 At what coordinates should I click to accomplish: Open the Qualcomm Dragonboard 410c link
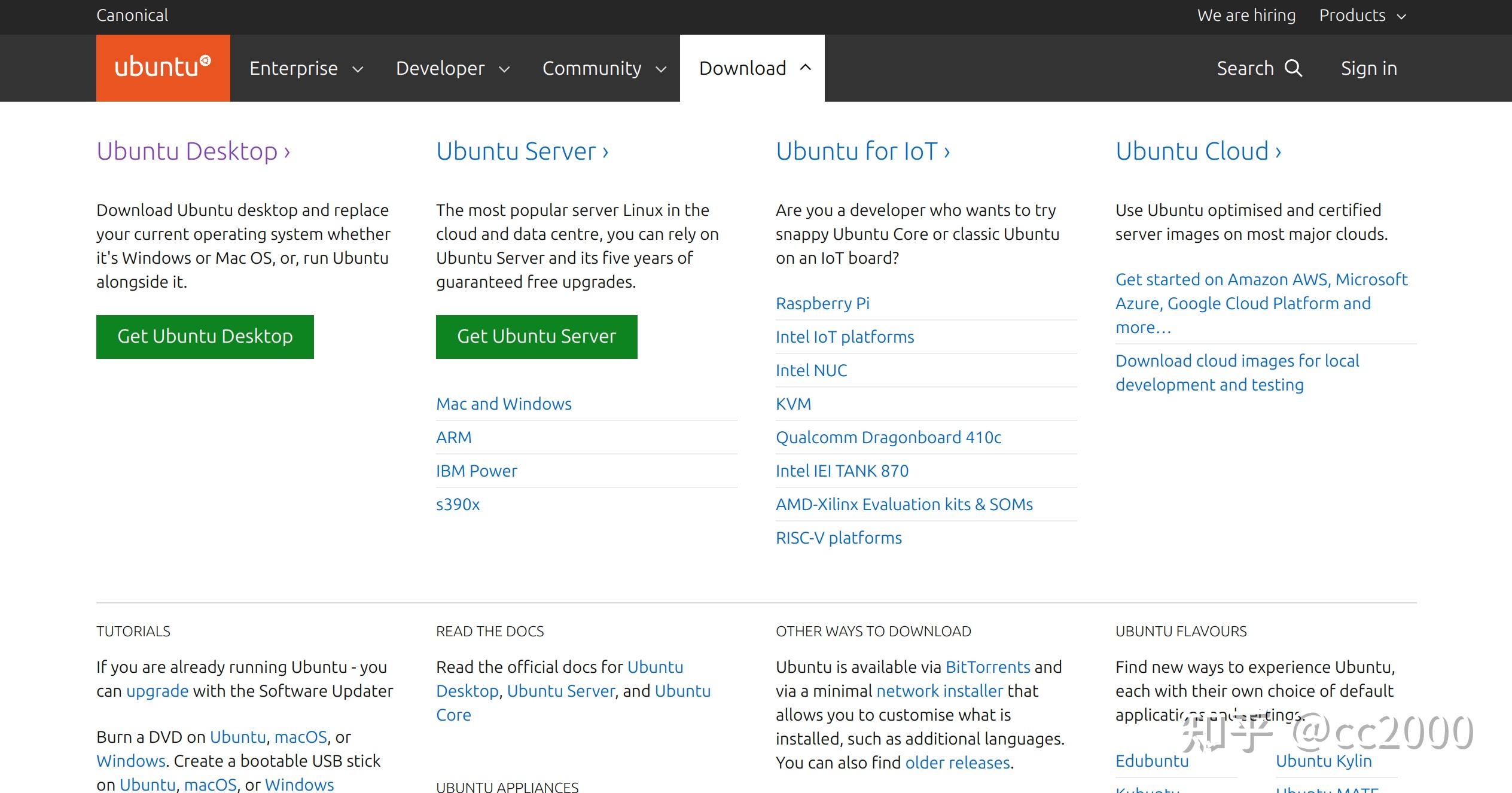889,438
